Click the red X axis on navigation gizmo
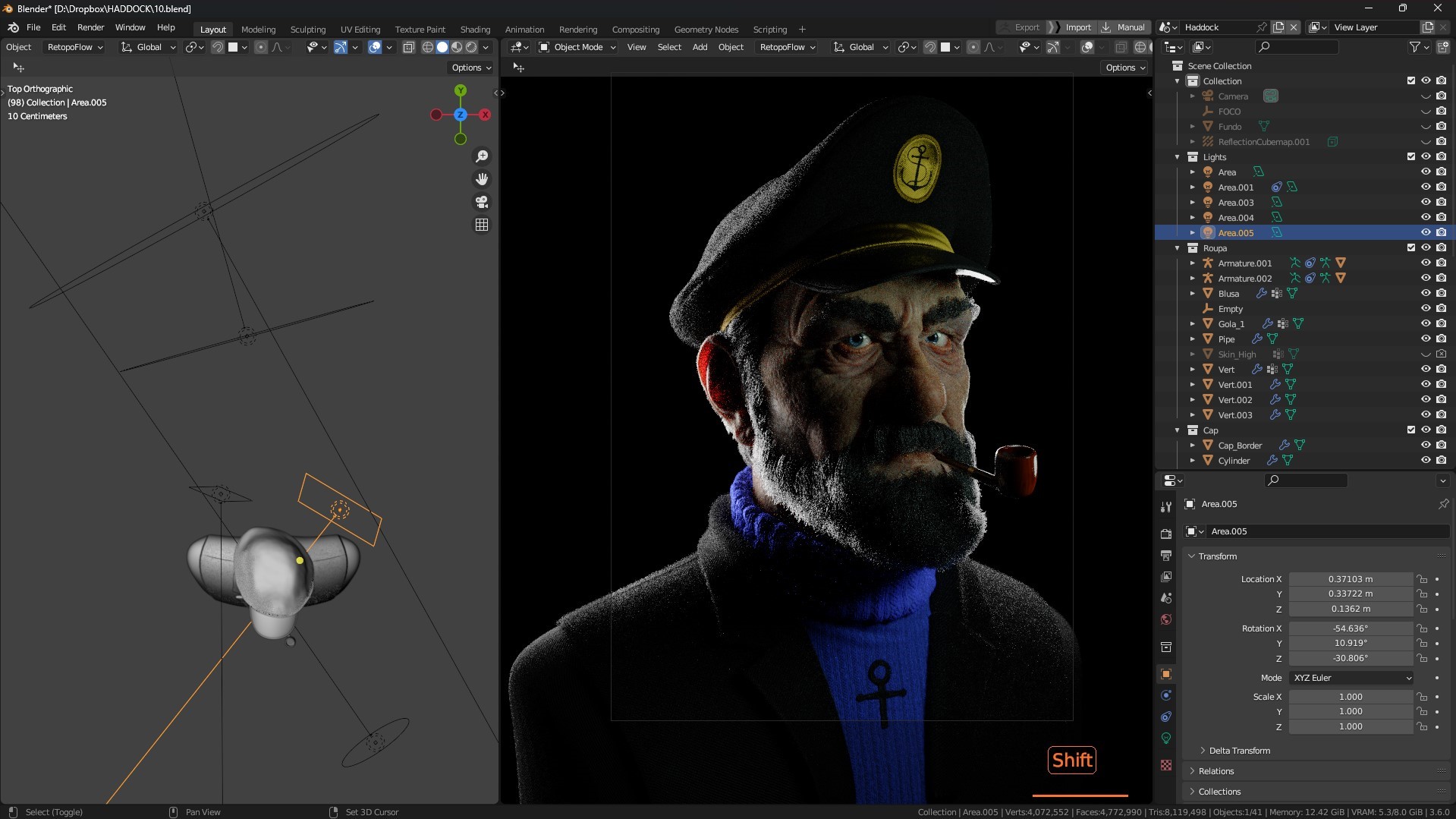The height and width of the screenshot is (819, 1456). (x=485, y=115)
